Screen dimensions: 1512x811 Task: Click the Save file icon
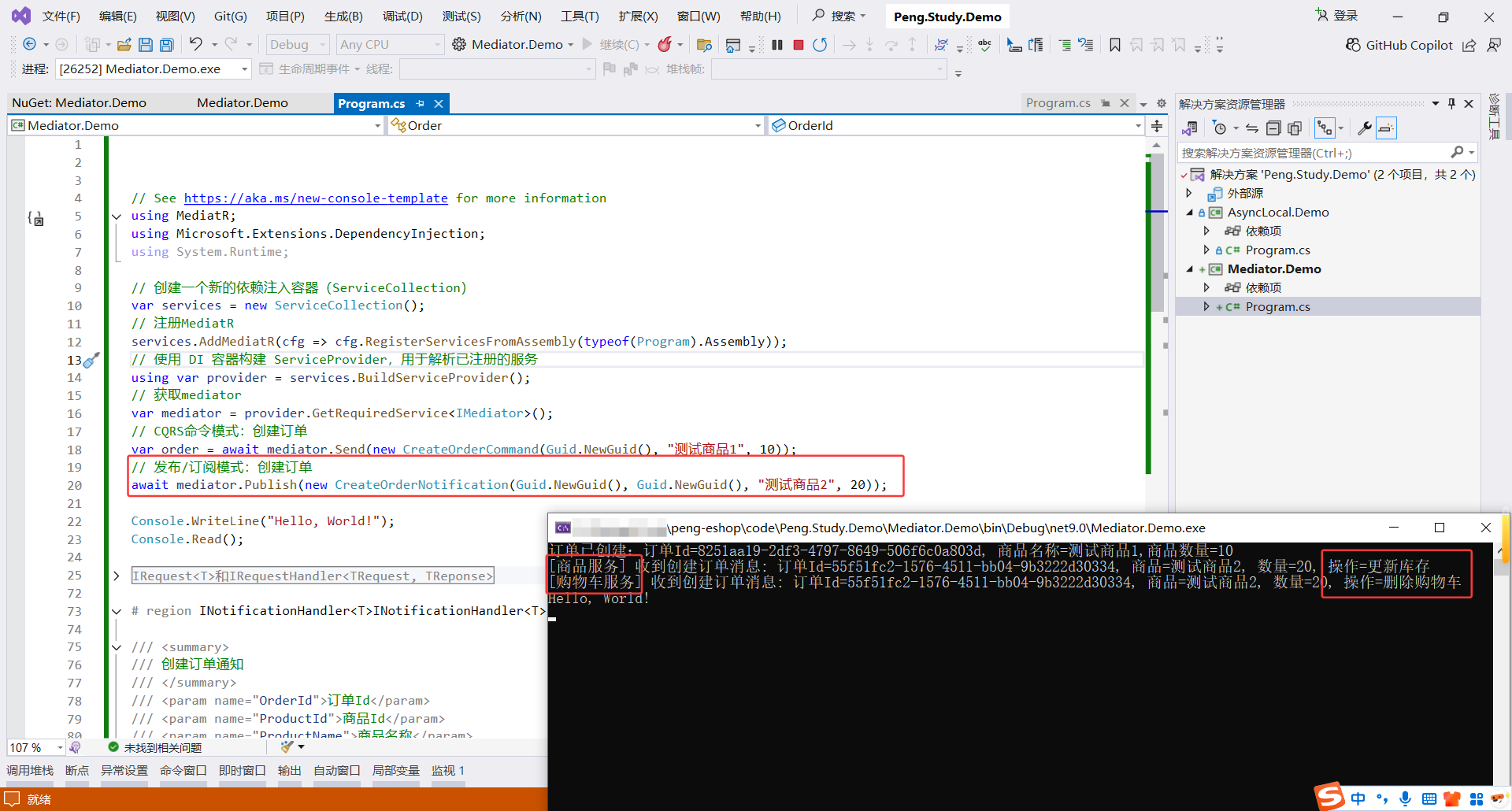pos(146,45)
